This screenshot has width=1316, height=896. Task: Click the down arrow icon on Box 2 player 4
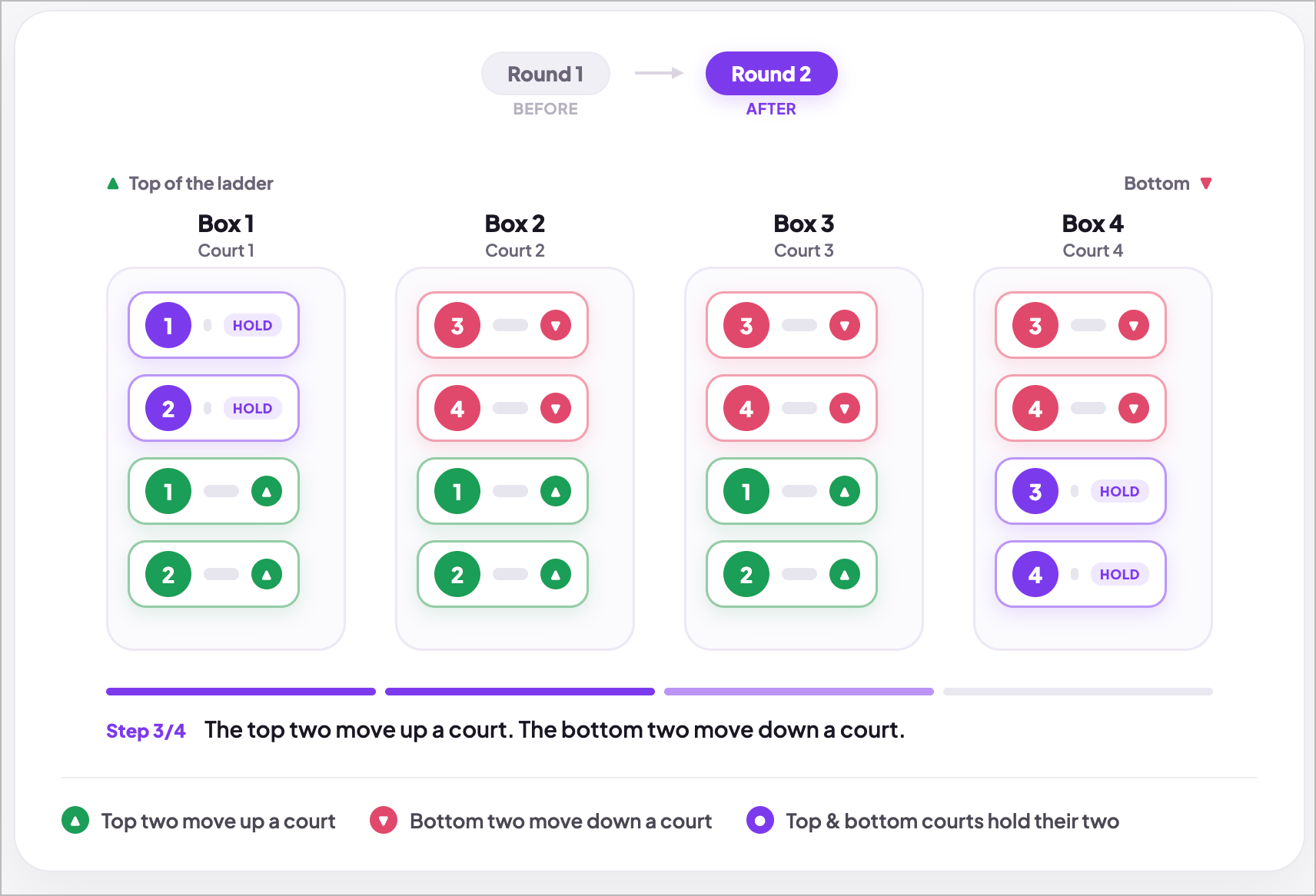coord(556,408)
